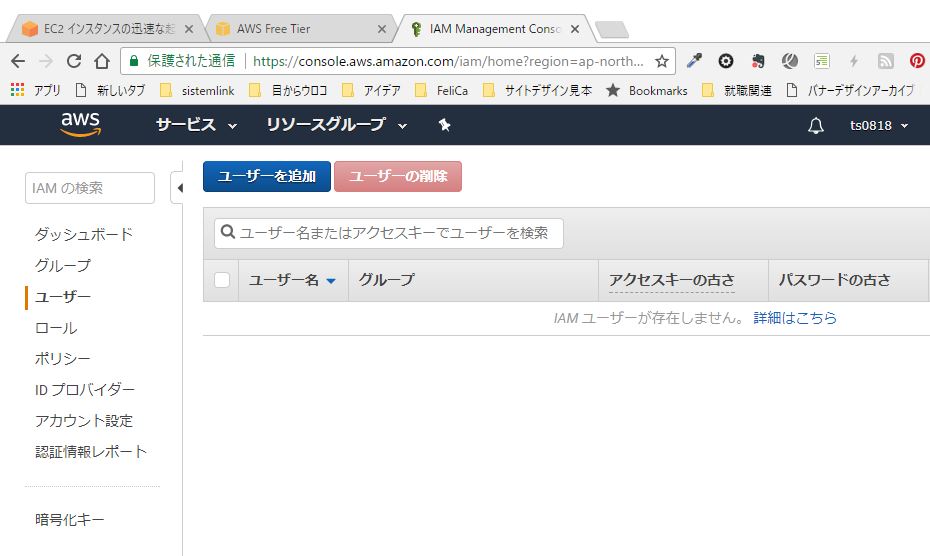Open the 目からウロコ bookmark folder
This screenshot has width=930, height=556.
(288, 90)
